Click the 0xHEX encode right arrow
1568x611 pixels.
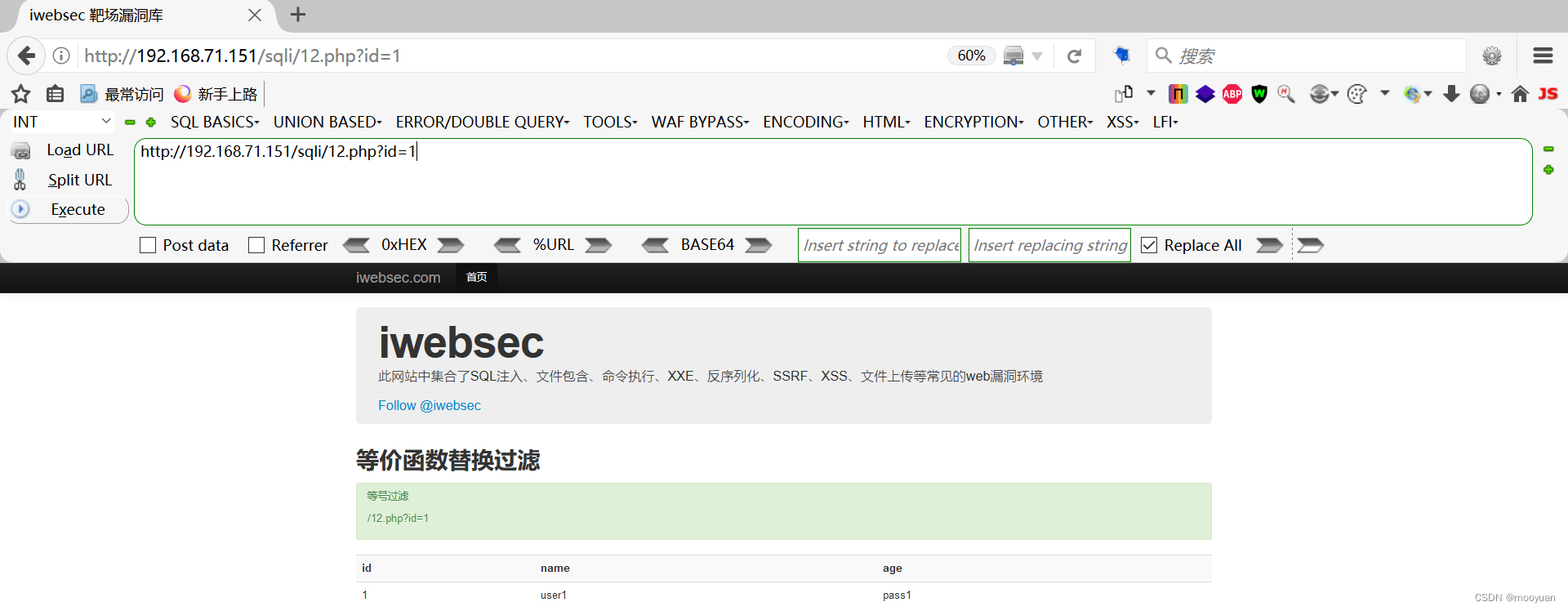point(451,245)
